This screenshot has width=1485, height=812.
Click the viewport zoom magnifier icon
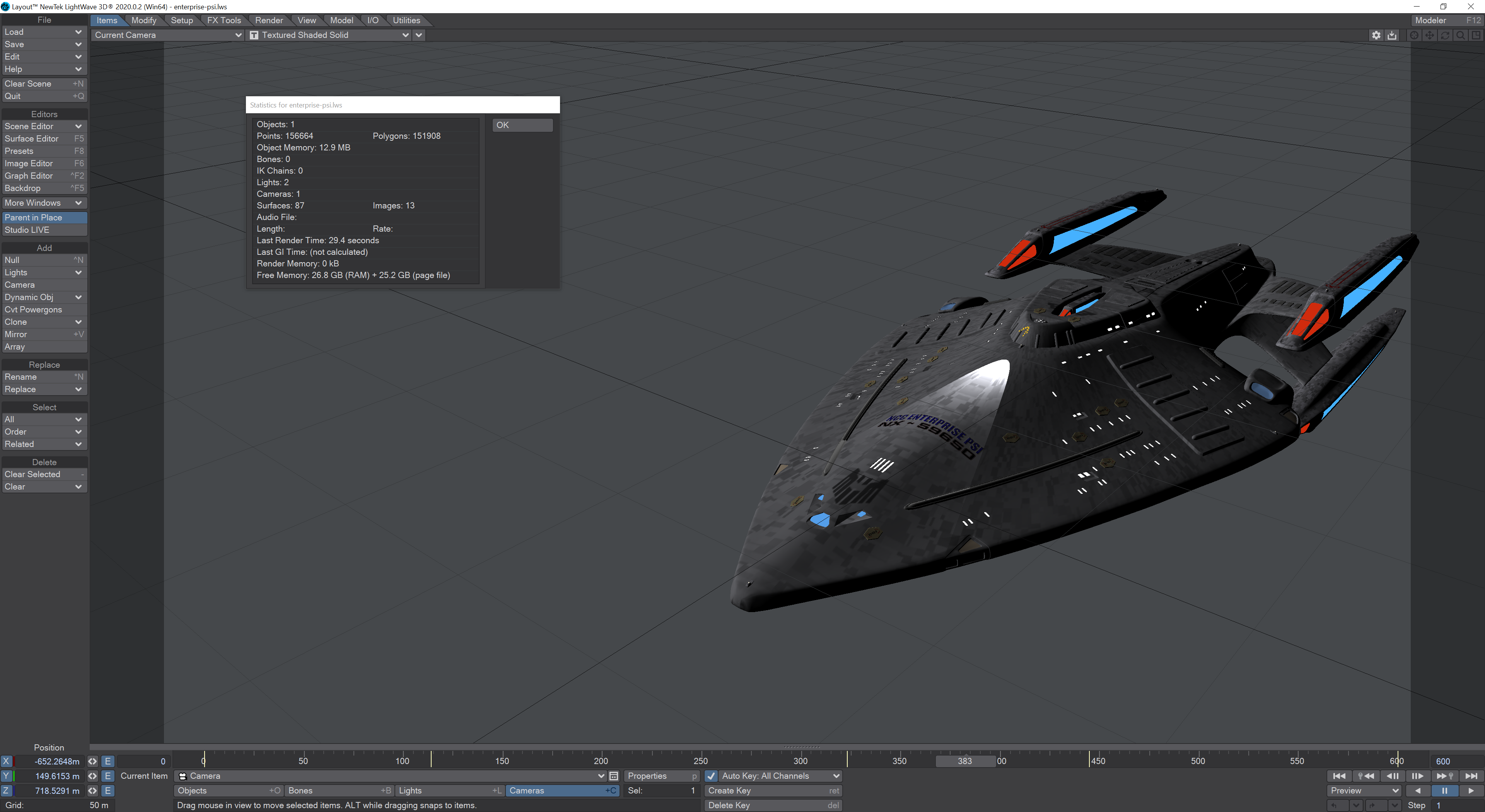[1460, 35]
